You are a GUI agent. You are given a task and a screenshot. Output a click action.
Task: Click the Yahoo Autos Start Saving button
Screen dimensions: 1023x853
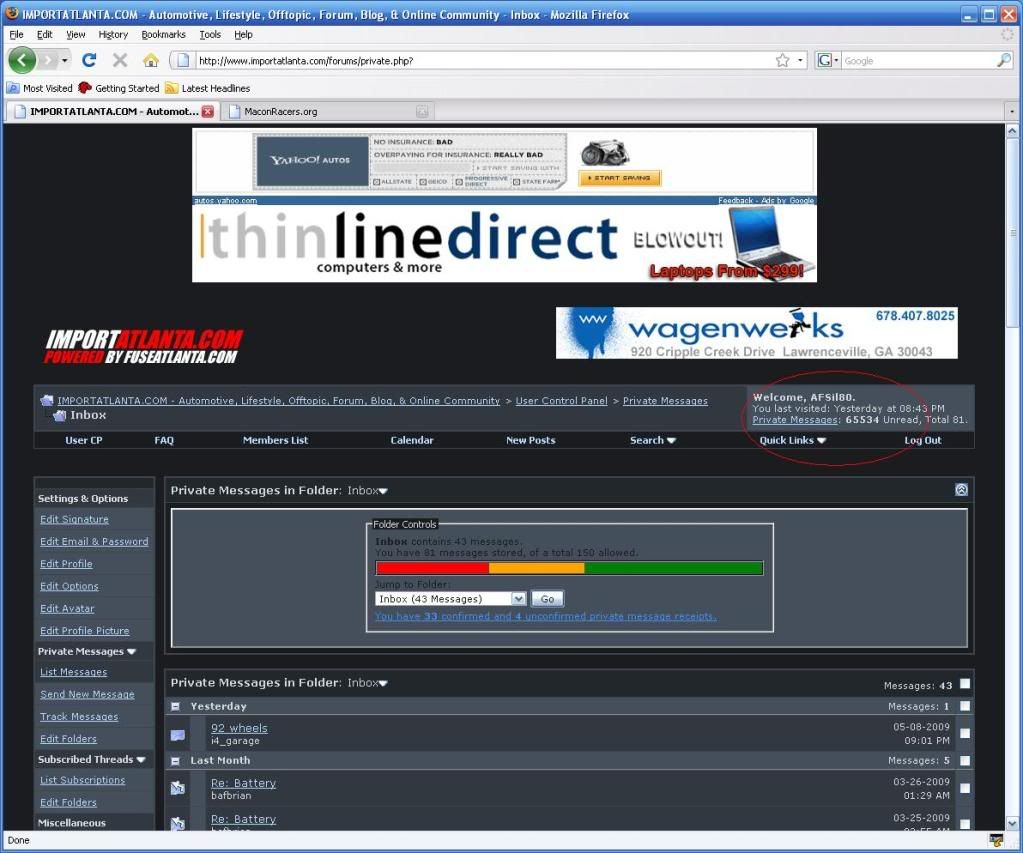tap(619, 178)
